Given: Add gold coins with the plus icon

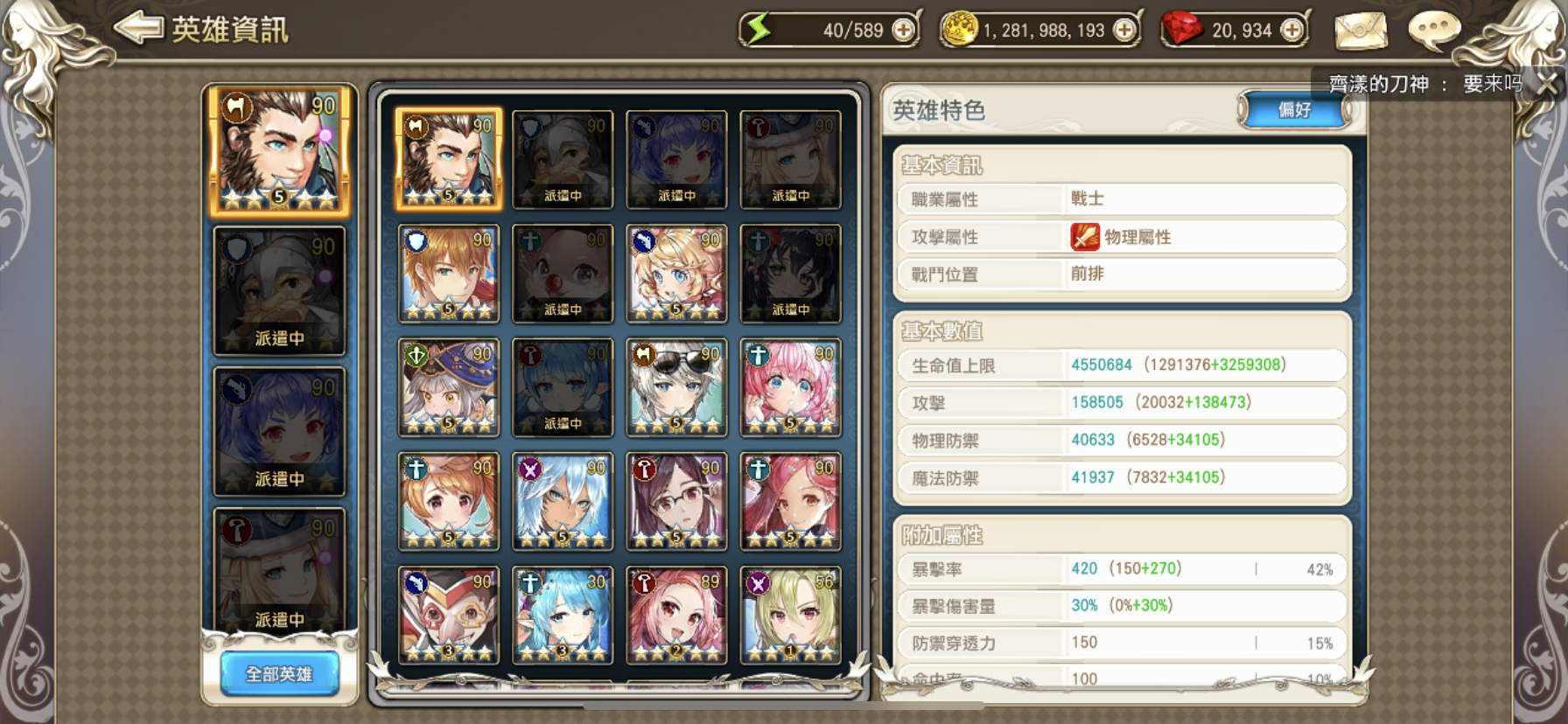Looking at the screenshot, I should click(1124, 31).
